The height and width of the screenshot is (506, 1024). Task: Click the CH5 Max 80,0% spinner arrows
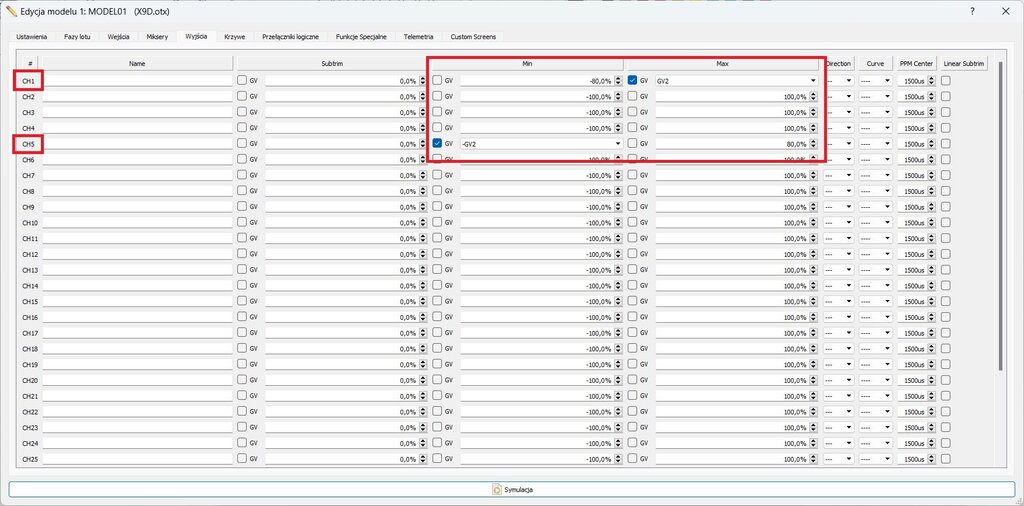coord(813,144)
